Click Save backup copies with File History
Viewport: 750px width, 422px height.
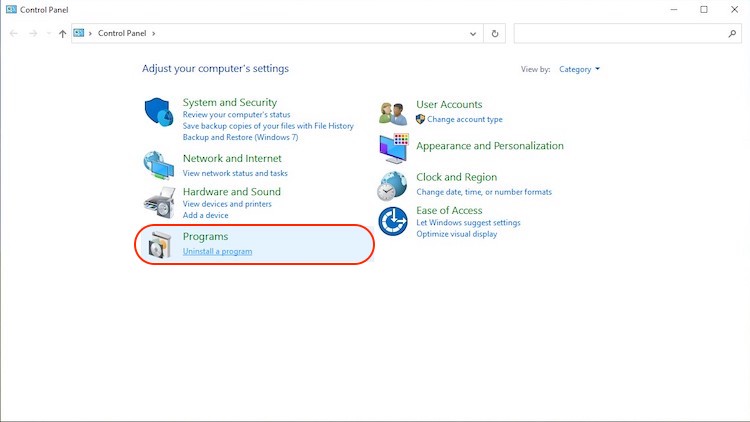pyautogui.click(x=268, y=126)
